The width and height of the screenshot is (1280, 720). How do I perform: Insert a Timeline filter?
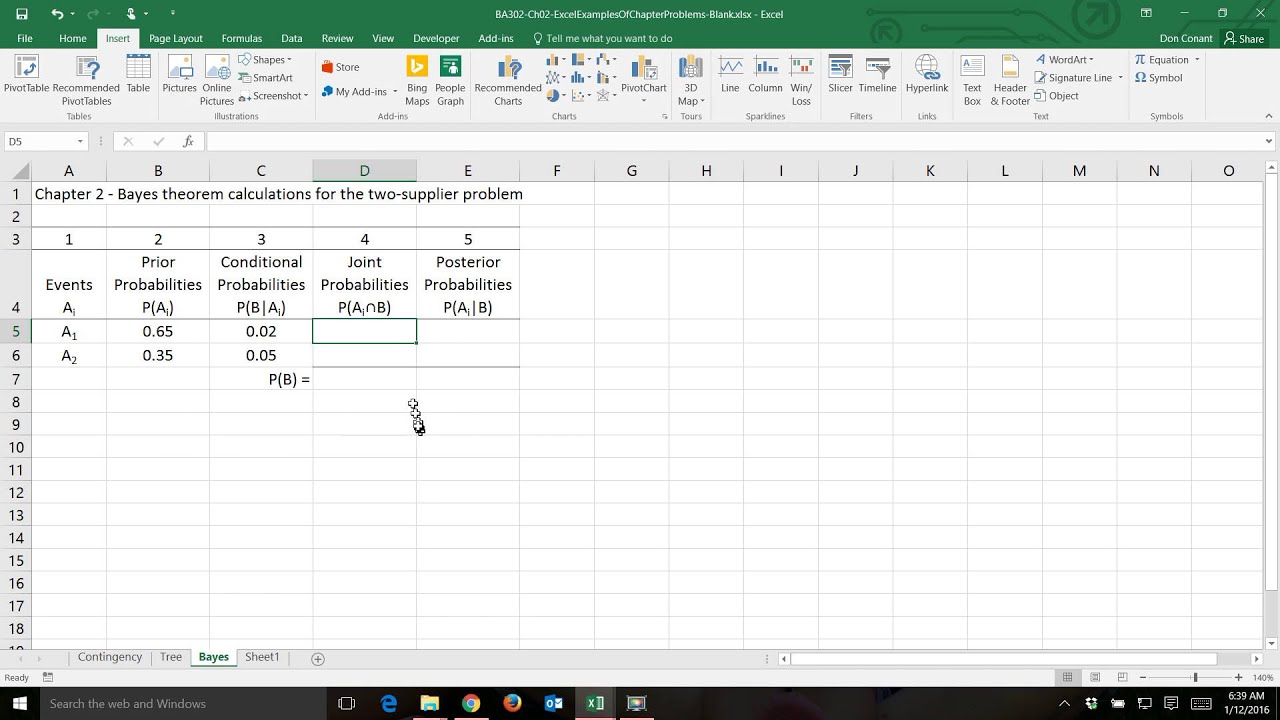[x=877, y=74]
